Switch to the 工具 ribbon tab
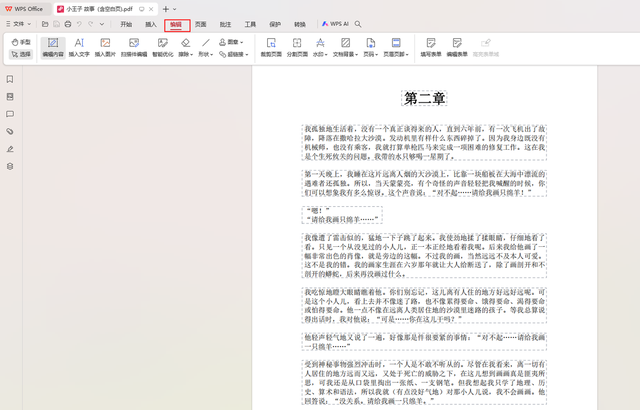 (x=250, y=24)
